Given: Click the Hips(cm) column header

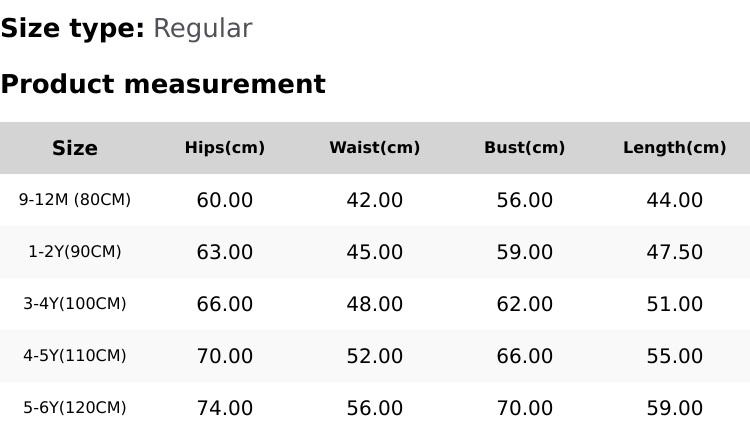Looking at the screenshot, I should point(225,148).
